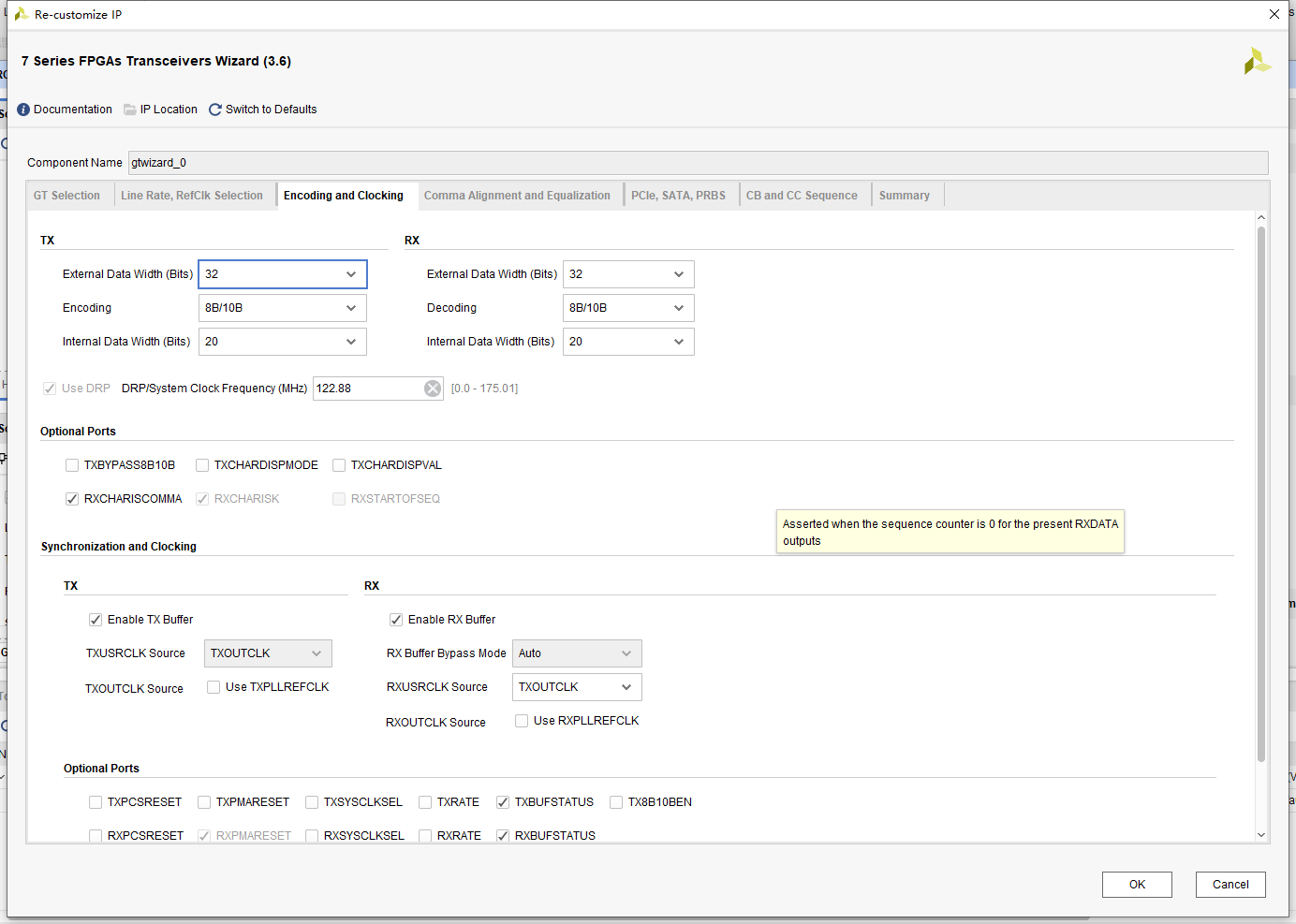Switch to the GT Selection tab
The height and width of the screenshot is (924, 1296).
[x=66, y=196]
